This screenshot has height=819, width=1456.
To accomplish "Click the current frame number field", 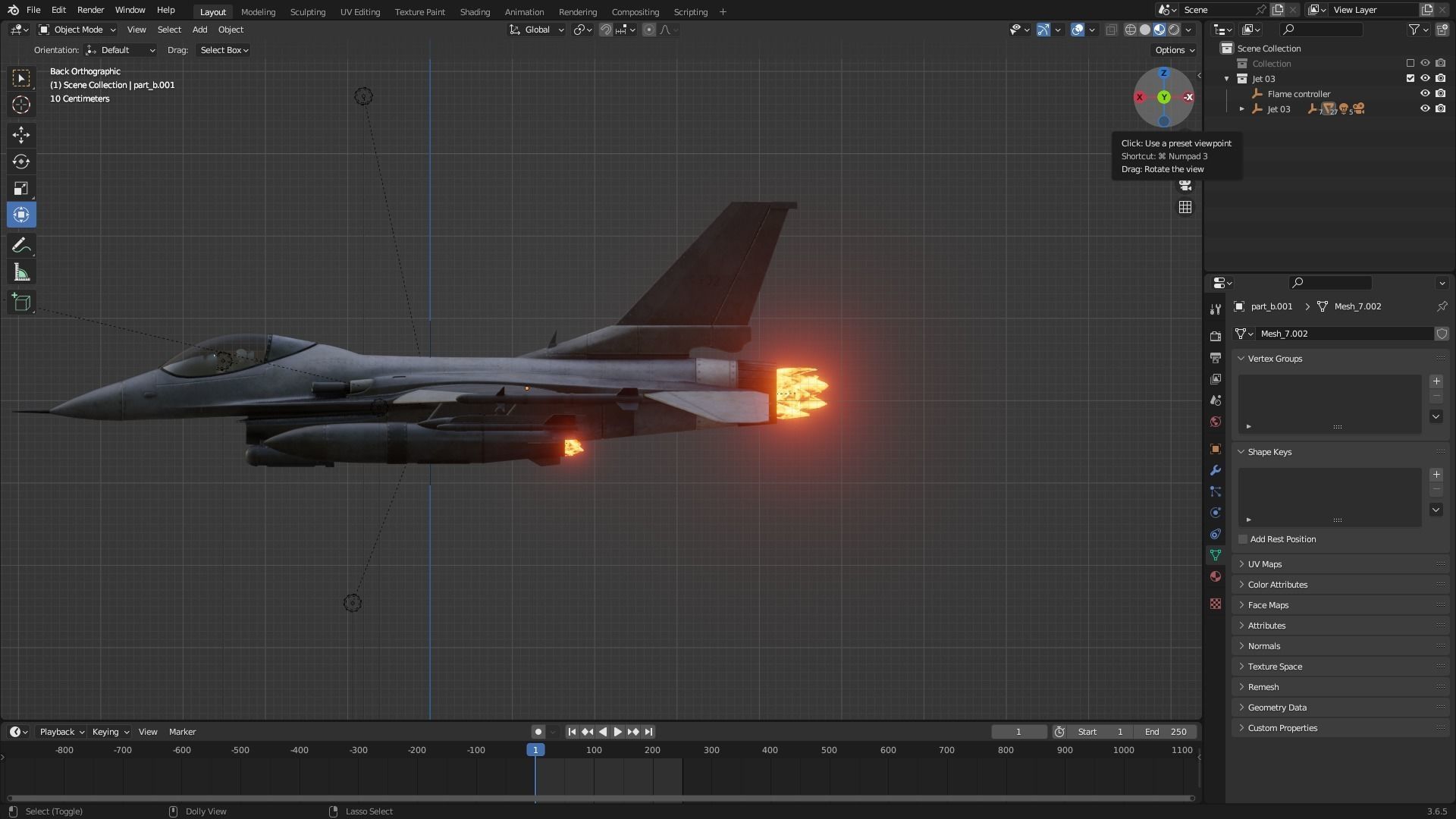I will coord(1018,732).
